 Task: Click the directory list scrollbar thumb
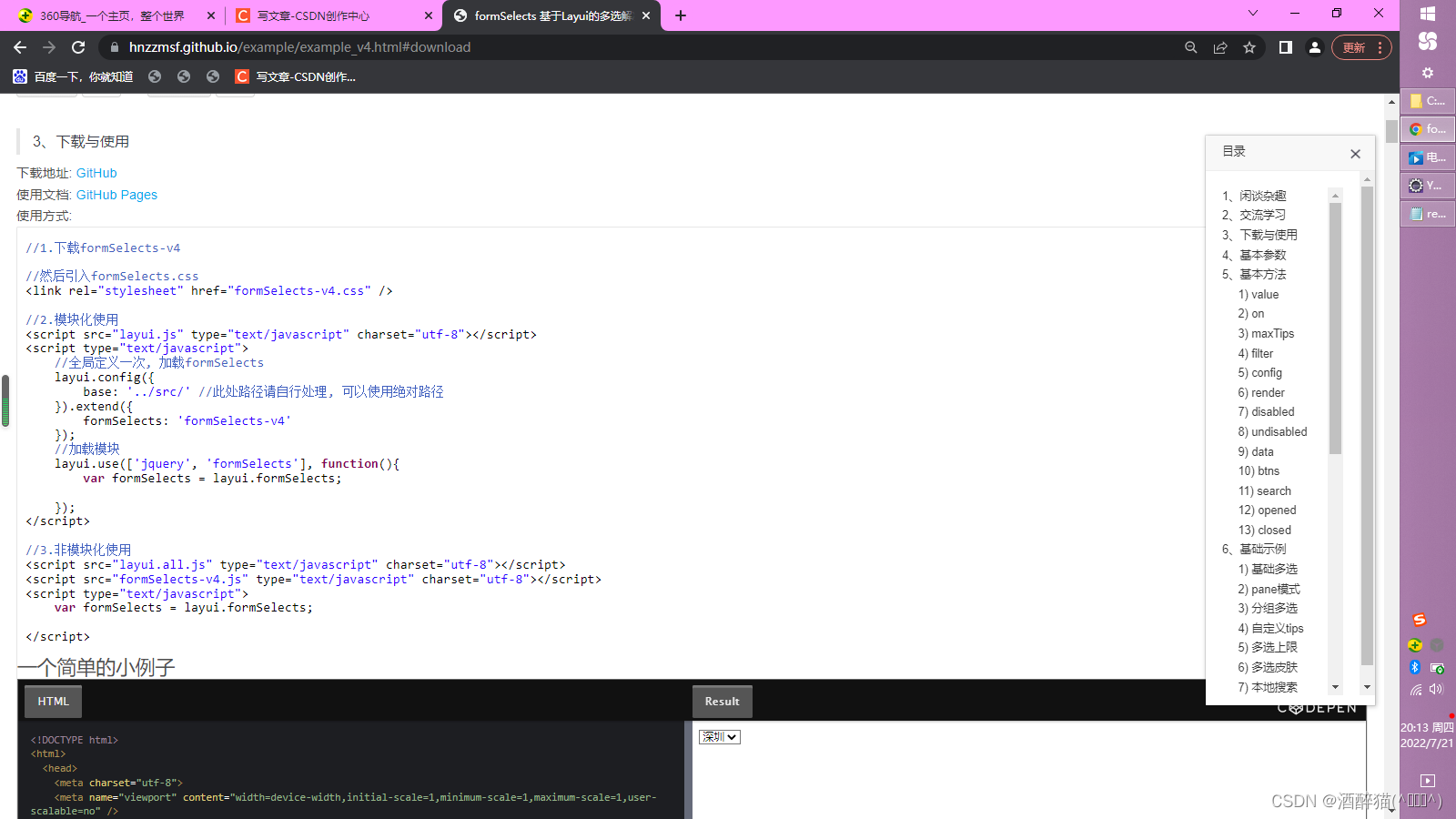click(1335, 328)
